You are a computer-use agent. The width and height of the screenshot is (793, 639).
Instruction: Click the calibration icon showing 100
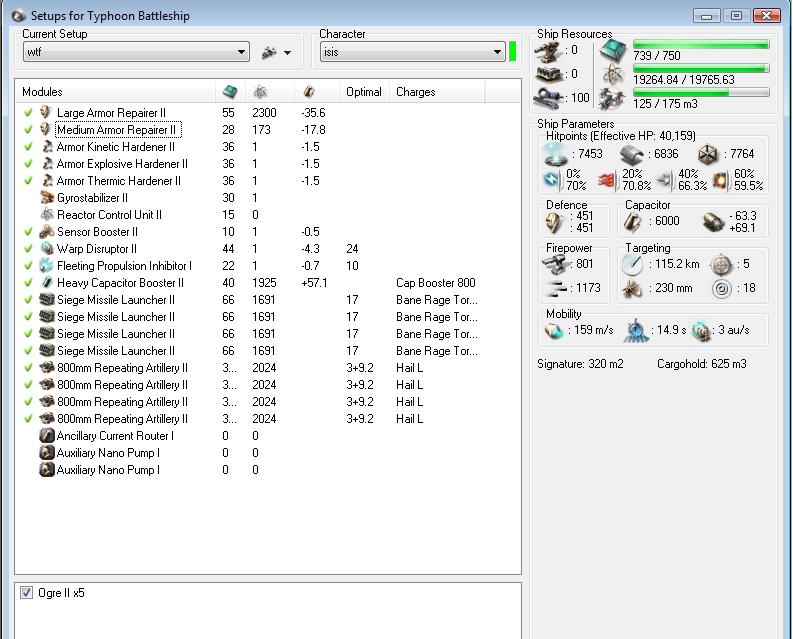(x=549, y=97)
